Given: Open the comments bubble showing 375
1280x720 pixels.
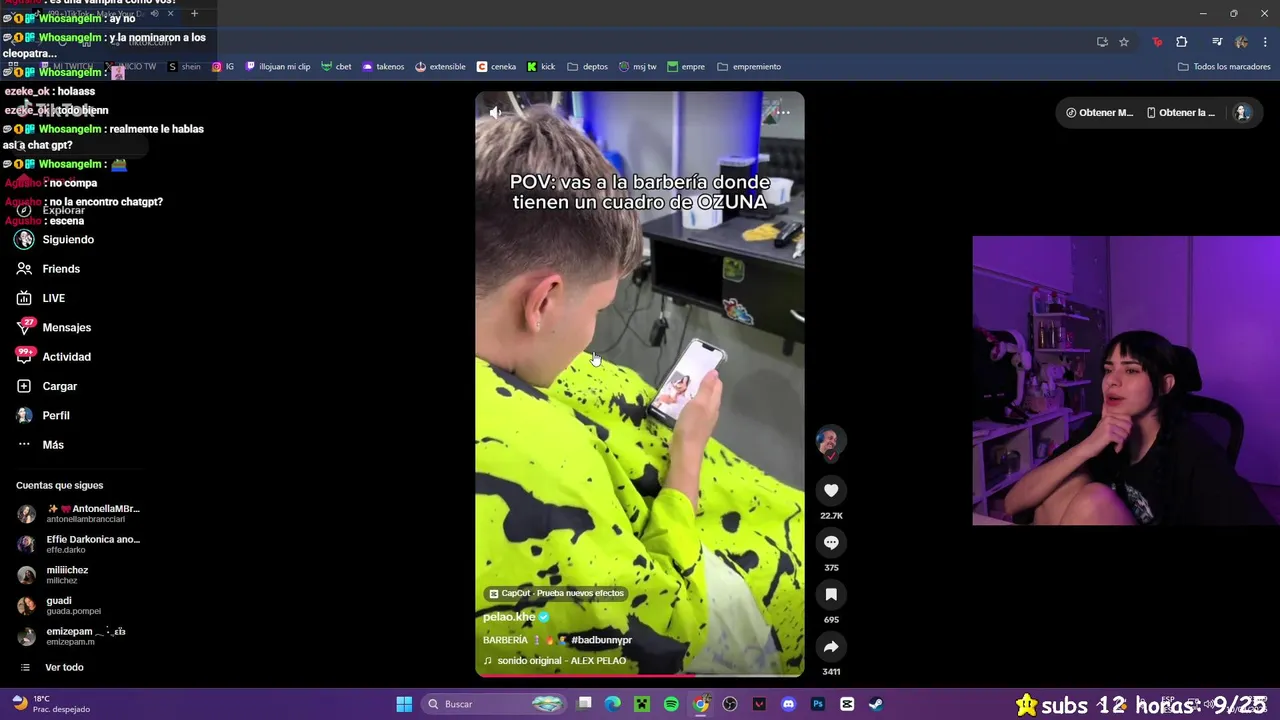Looking at the screenshot, I should pos(831,542).
